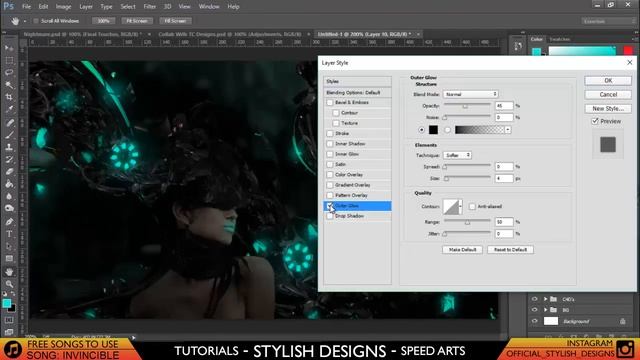The width and height of the screenshot is (640, 360).
Task: Open the Window menu
Action: (209, 7)
